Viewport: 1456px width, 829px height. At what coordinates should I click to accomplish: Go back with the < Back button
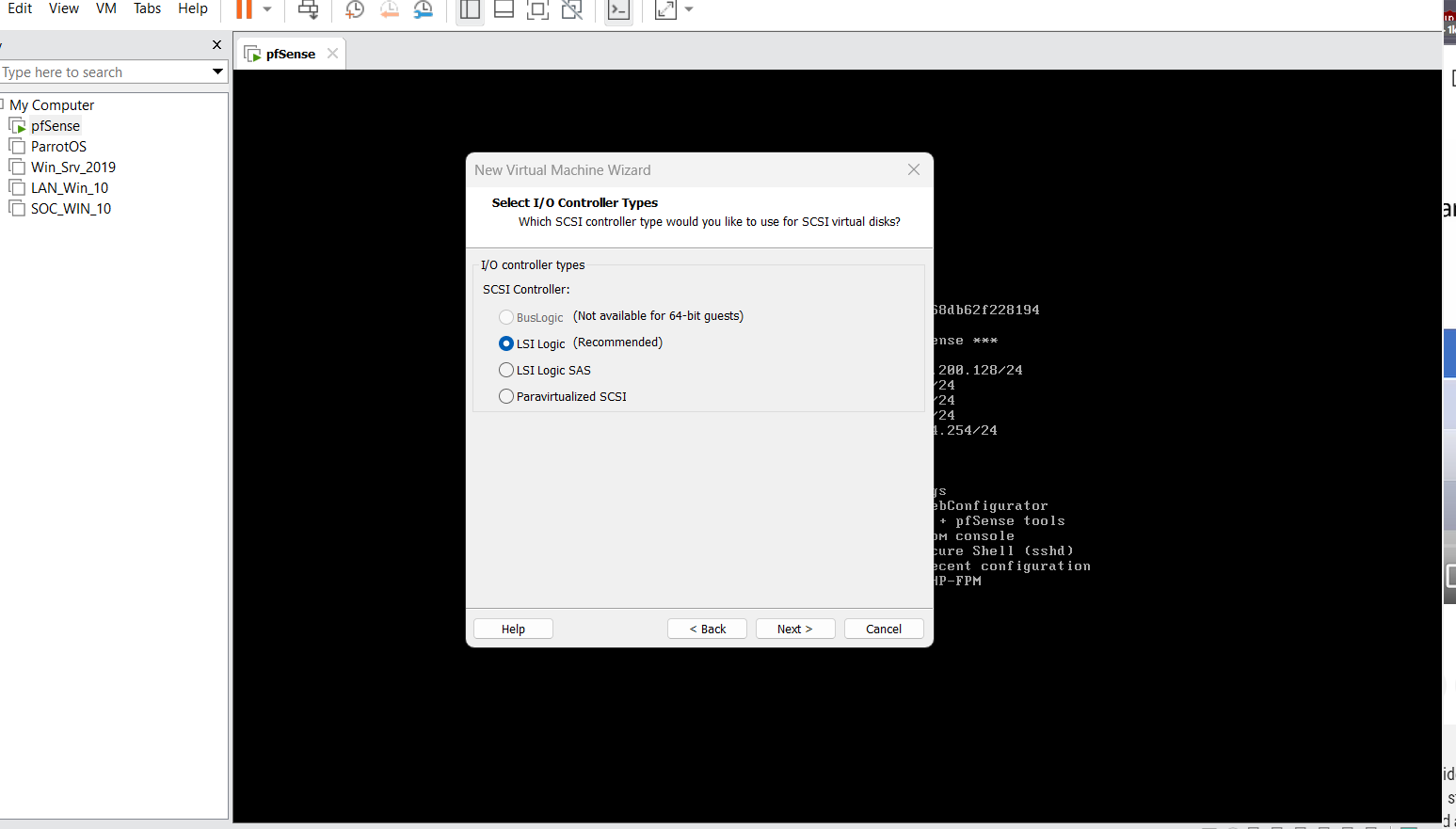click(x=707, y=629)
